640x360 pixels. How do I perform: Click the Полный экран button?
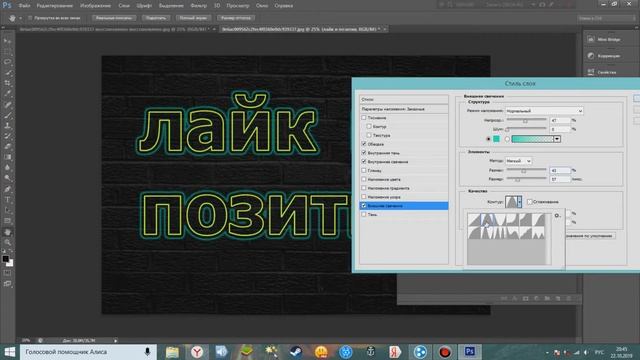pyautogui.click(x=194, y=18)
